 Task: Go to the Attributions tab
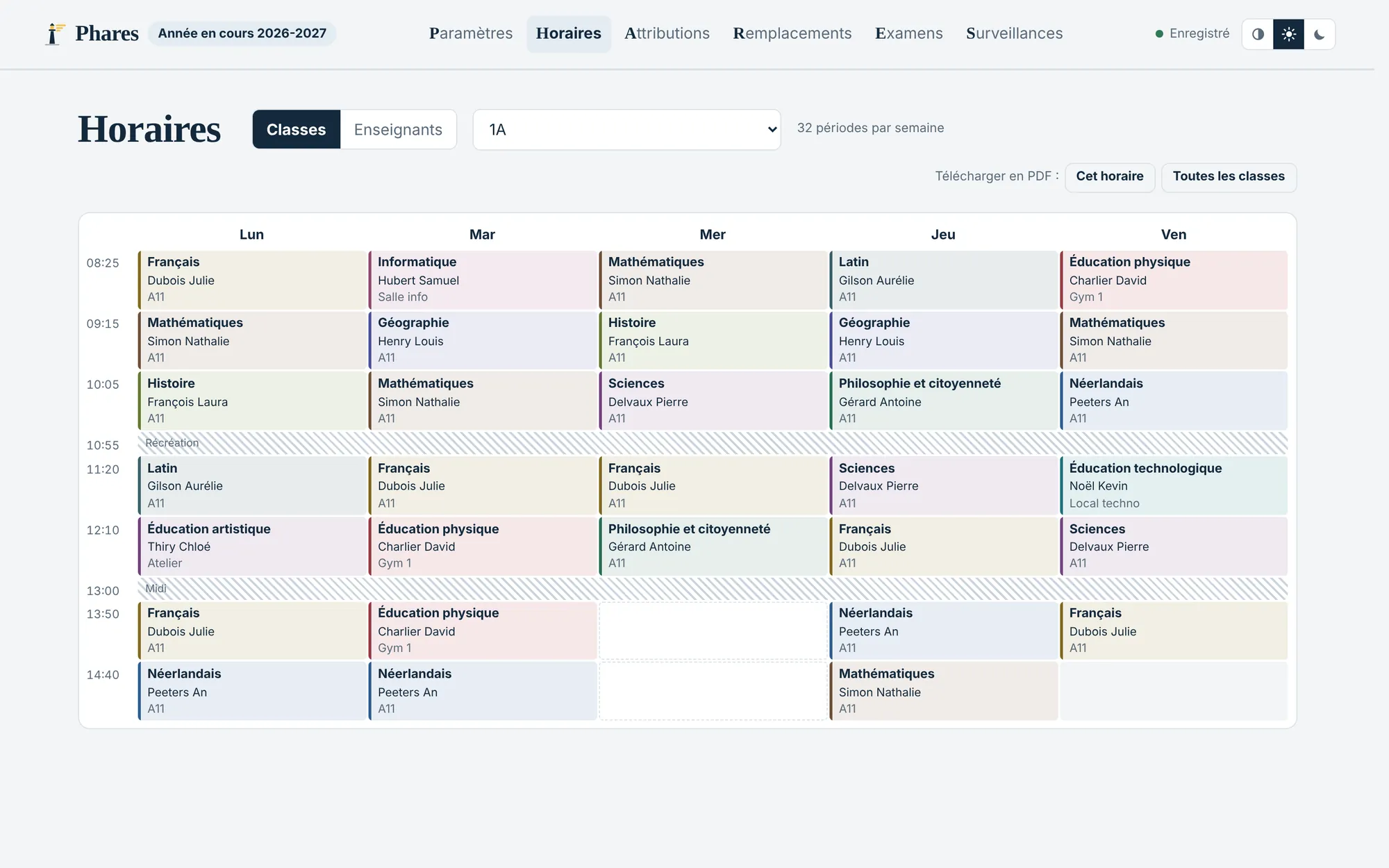(x=667, y=33)
